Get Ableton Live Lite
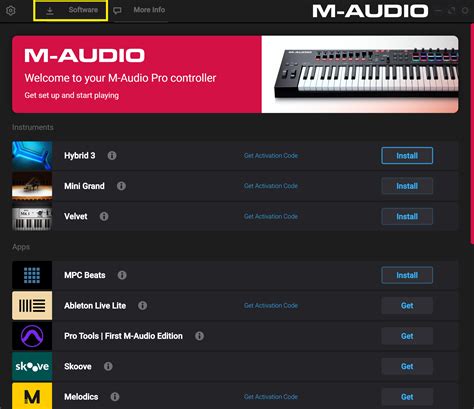 click(x=407, y=306)
